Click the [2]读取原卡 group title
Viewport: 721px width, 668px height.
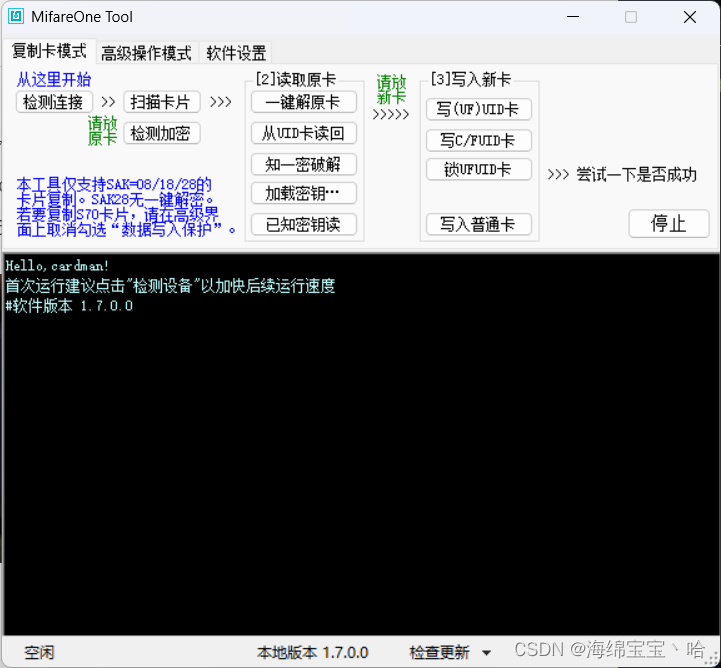[x=296, y=80]
